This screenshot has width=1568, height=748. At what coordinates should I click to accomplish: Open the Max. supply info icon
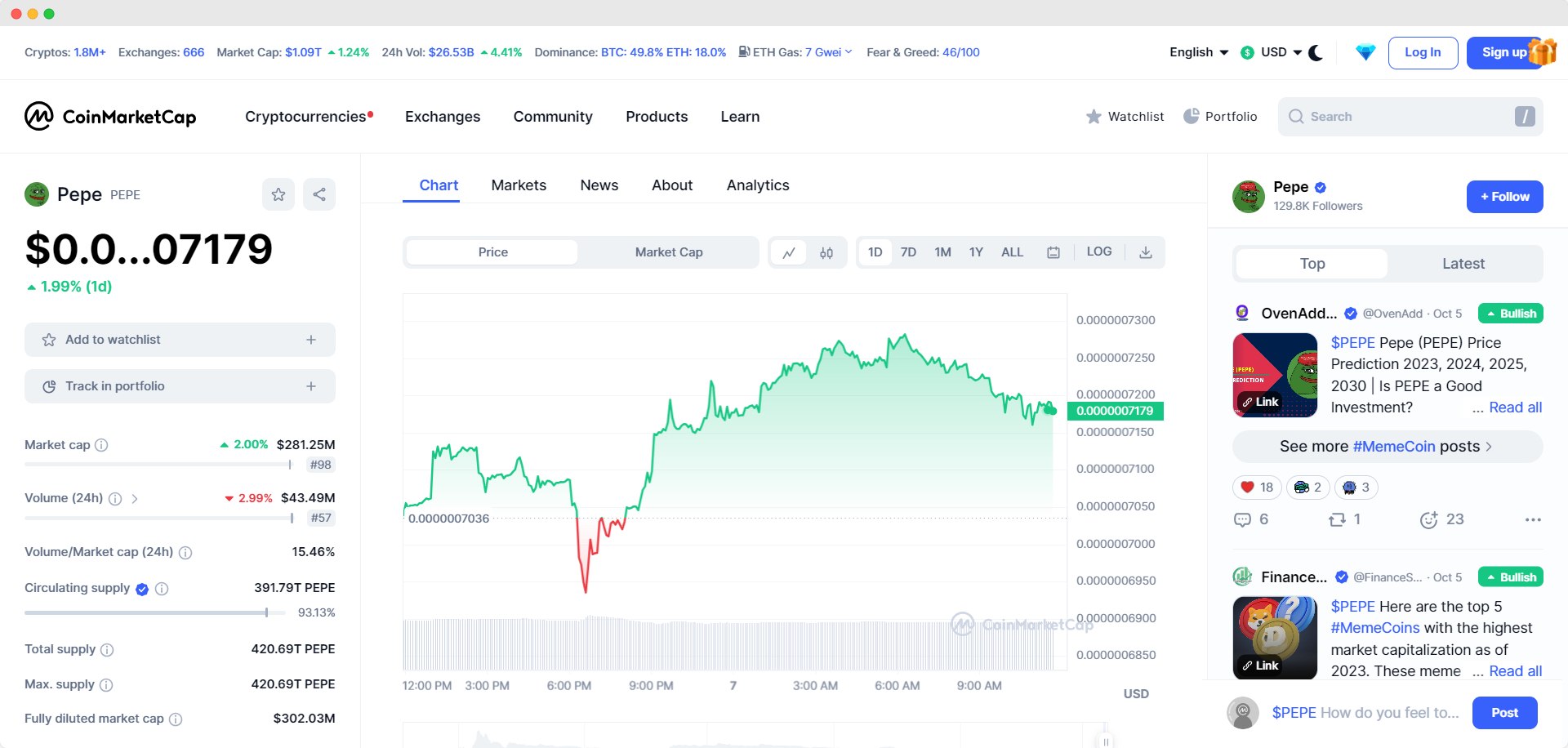106,685
